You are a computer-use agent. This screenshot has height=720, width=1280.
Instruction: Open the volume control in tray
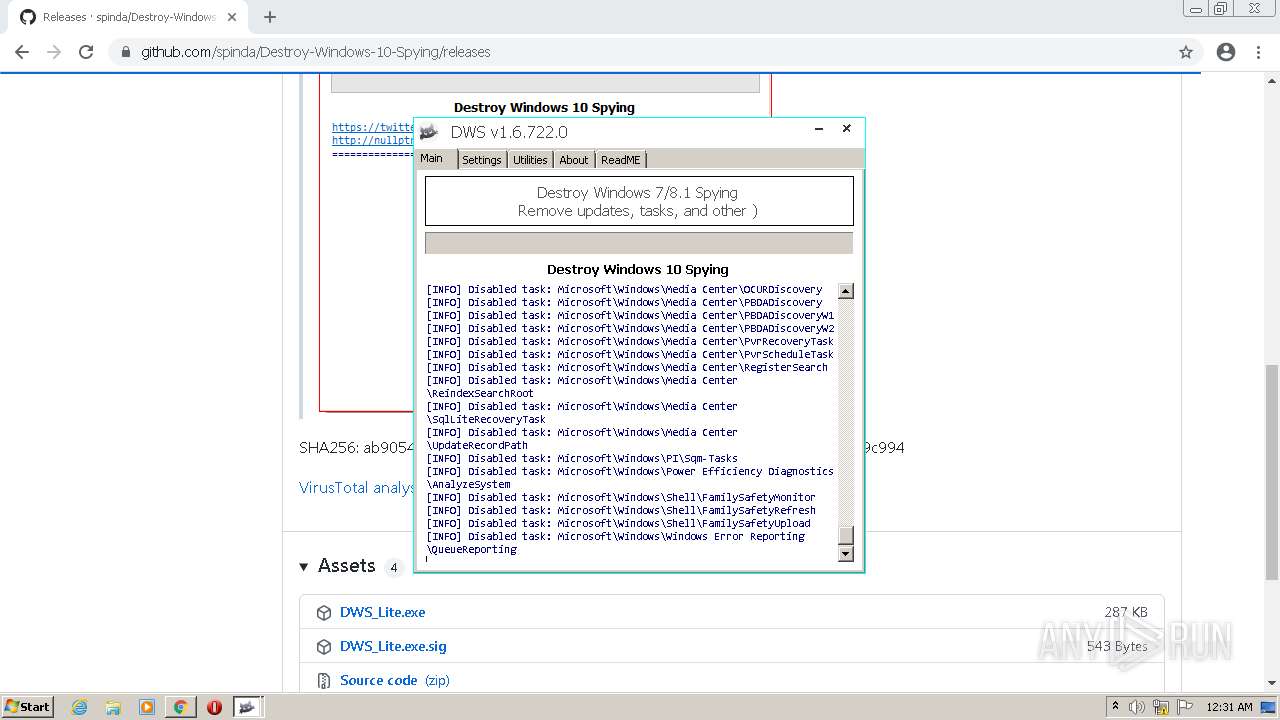click(1138, 707)
